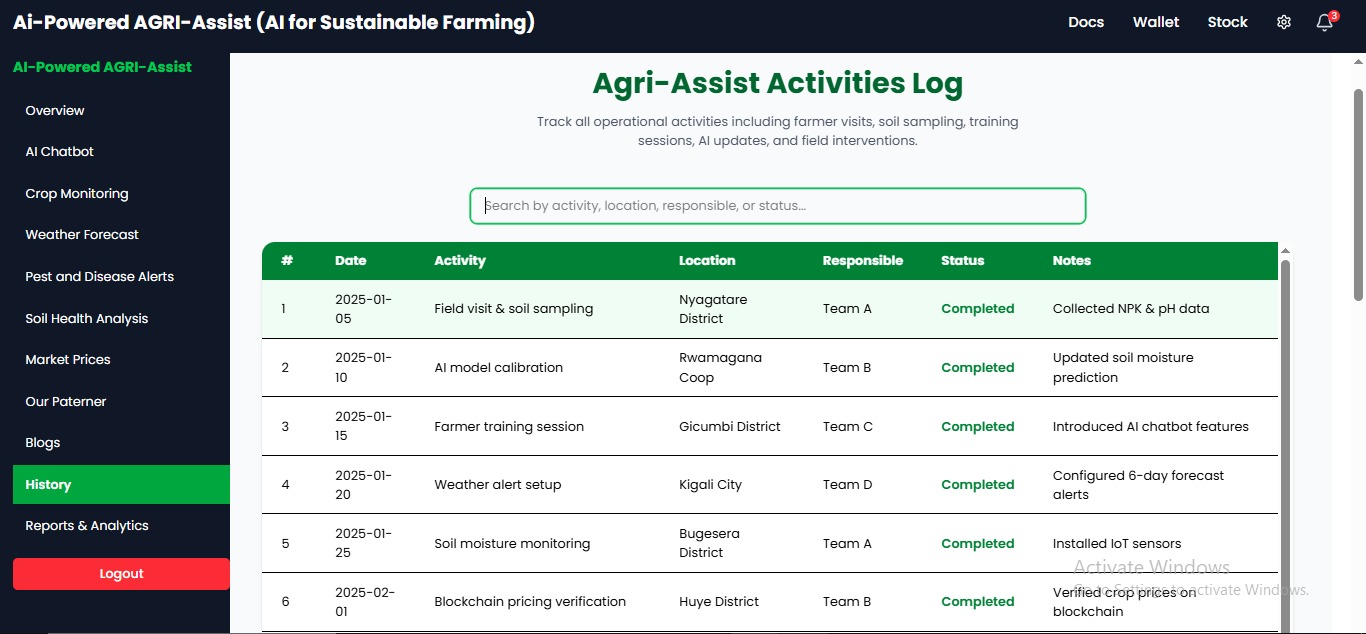The width and height of the screenshot is (1366, 634).
Task: Click the Kigali City location cell
Action: (x=711, y=485)
